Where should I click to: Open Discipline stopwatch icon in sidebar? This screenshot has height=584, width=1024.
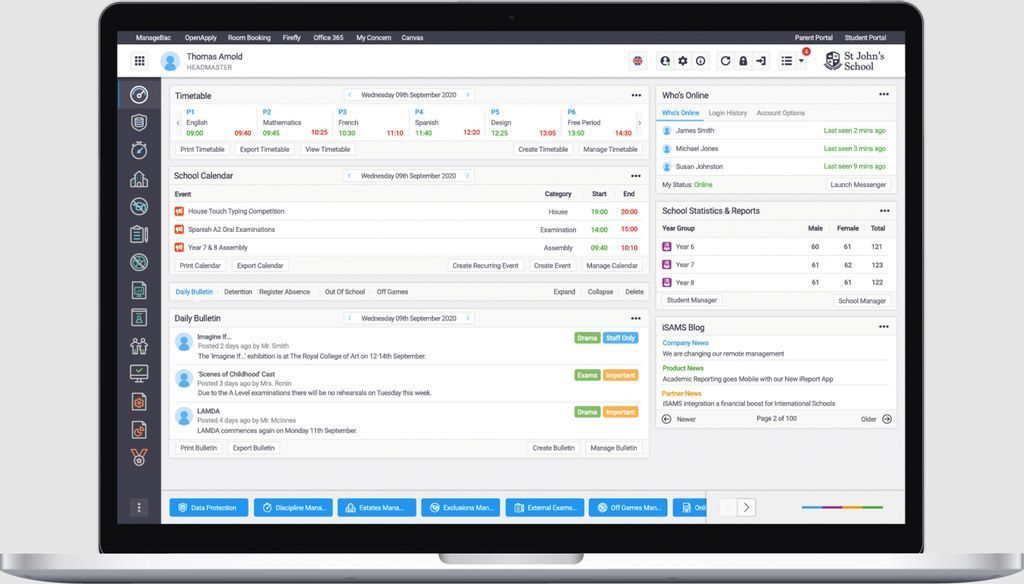tap(138, 150)
